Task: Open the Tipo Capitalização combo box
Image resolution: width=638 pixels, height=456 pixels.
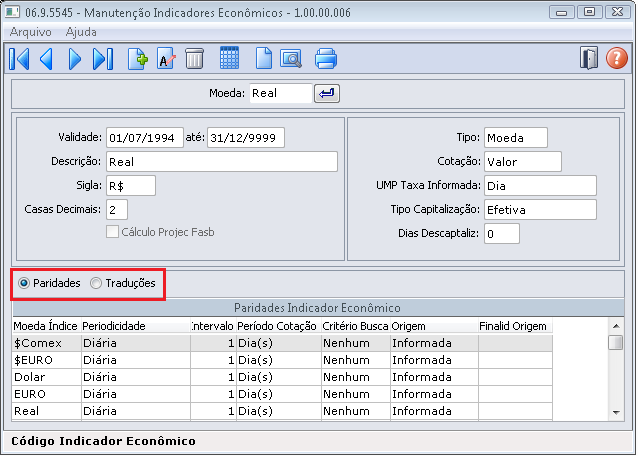Action: click(x=540, y=210)
